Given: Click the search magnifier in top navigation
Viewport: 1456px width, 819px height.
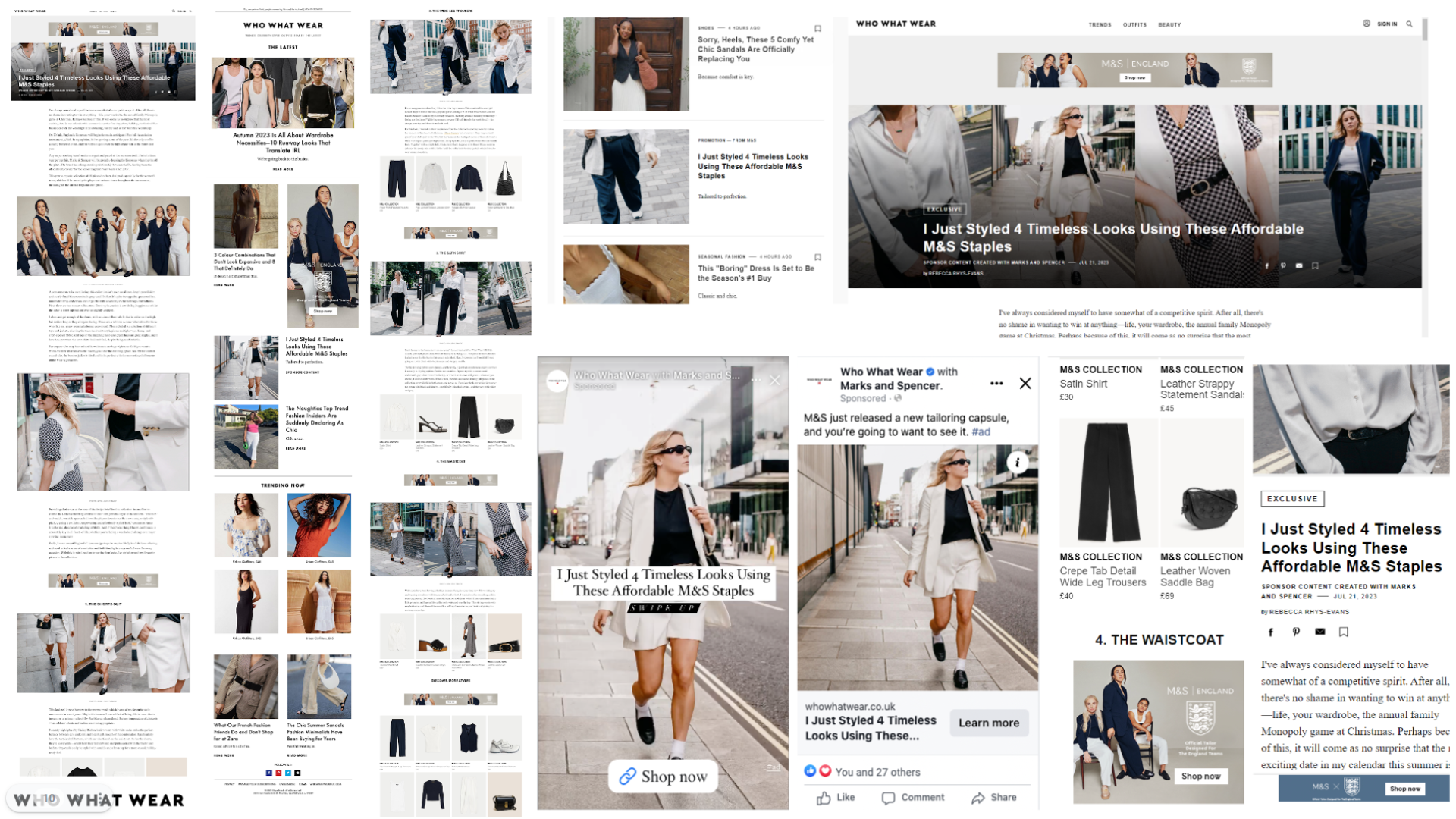Looking at the screenshot, I should tap(1409, 24).
